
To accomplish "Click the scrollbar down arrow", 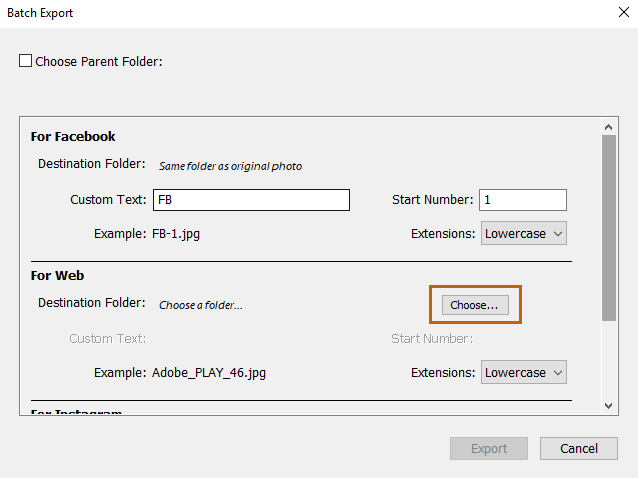I will pos(608,405).
